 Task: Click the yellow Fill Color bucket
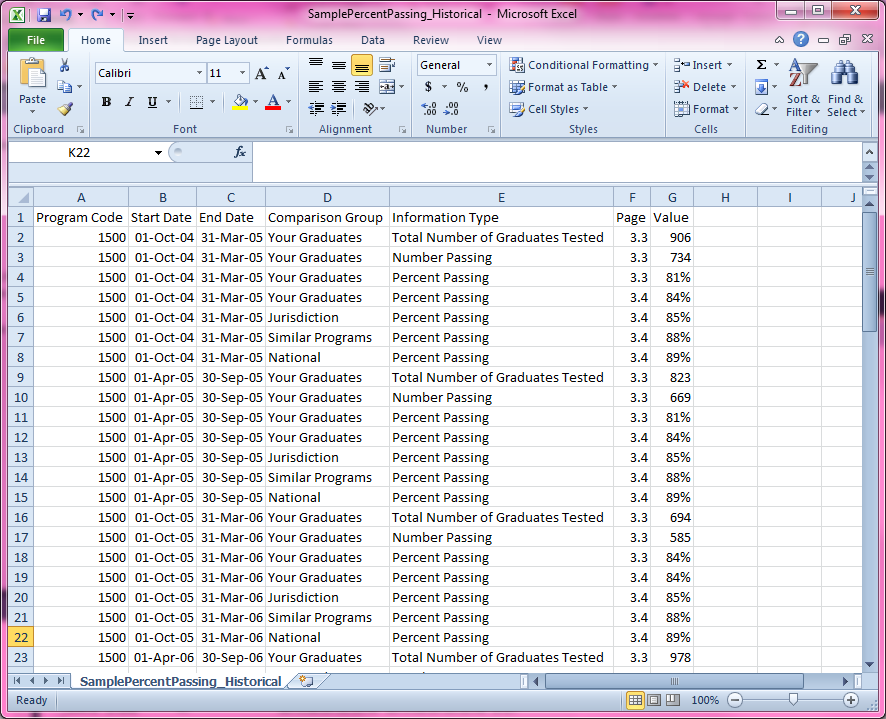pos(240,102)
